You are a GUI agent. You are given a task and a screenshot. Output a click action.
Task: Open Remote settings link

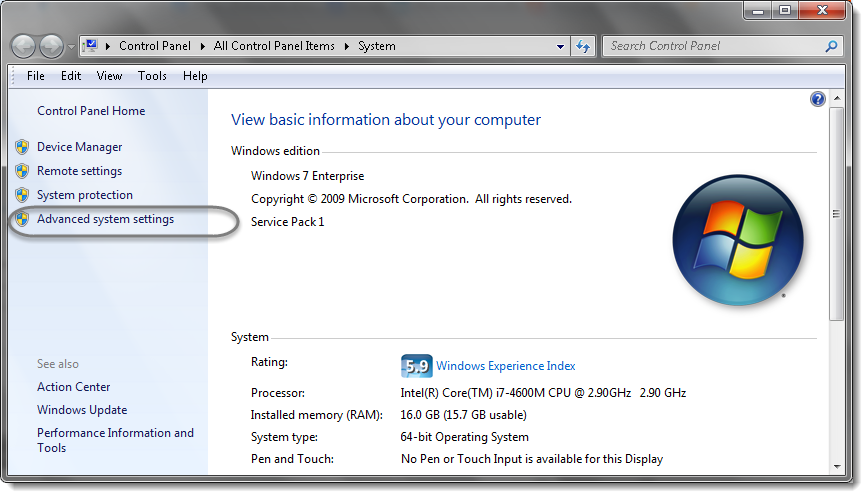click(x=80, y=171)
